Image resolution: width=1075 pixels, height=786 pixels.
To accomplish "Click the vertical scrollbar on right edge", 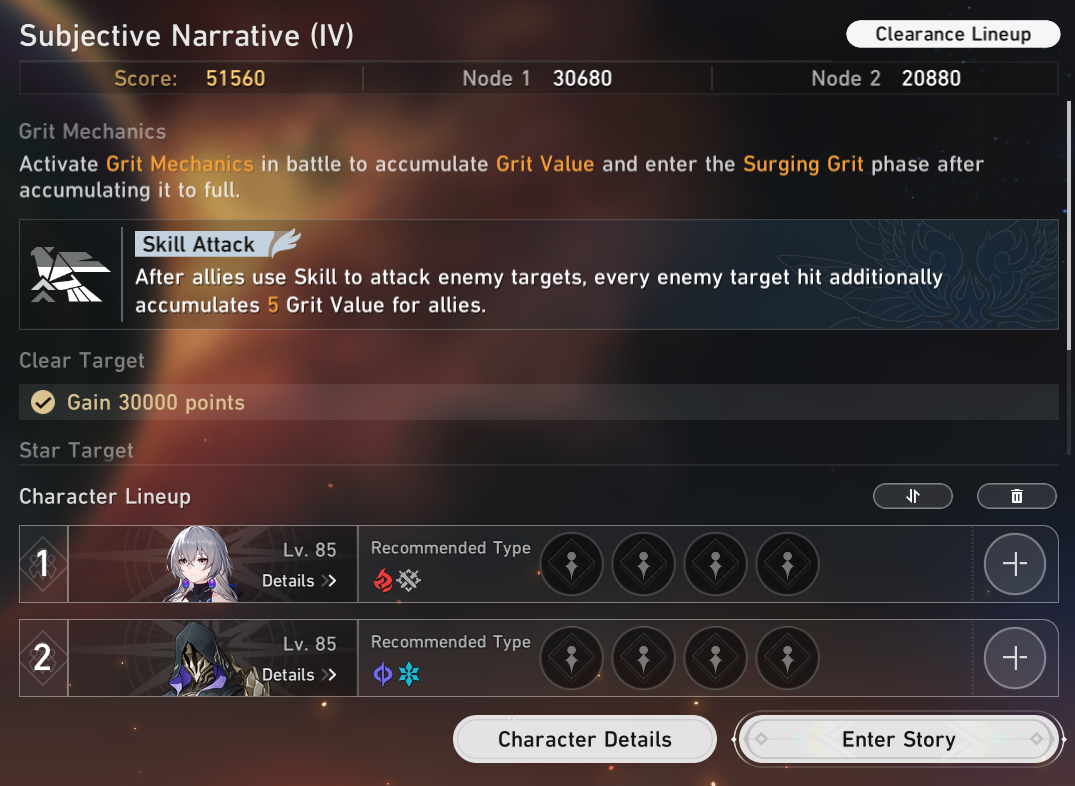I will (x=1069, y=278).
